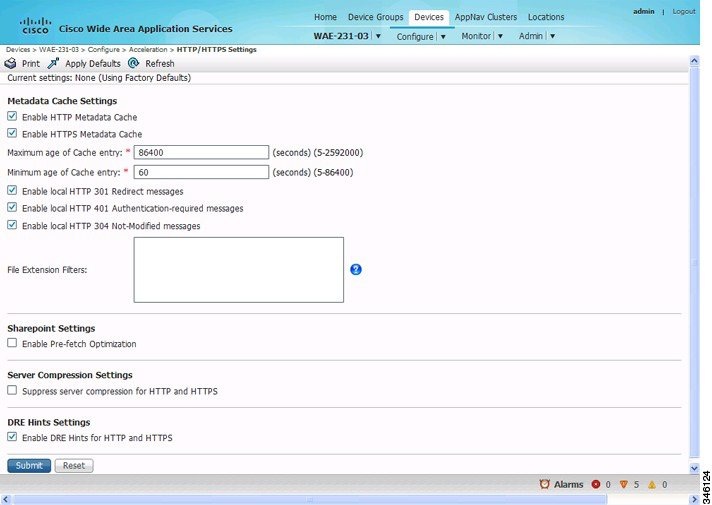Click the major alarms orange icon
Screen dimensions: 712x505
coord(624,485)
